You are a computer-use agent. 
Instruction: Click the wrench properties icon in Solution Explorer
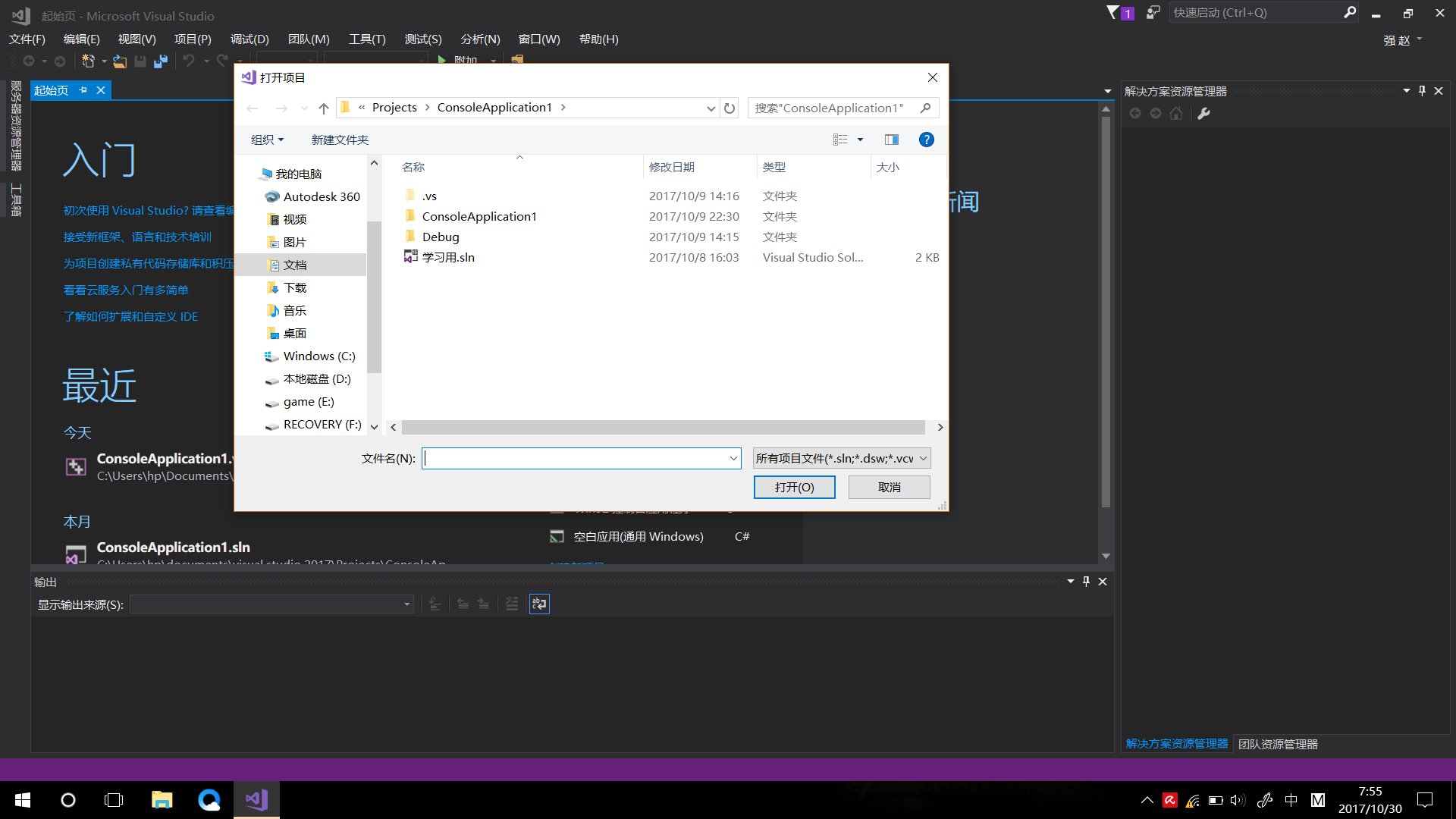tap(1203, 114)
